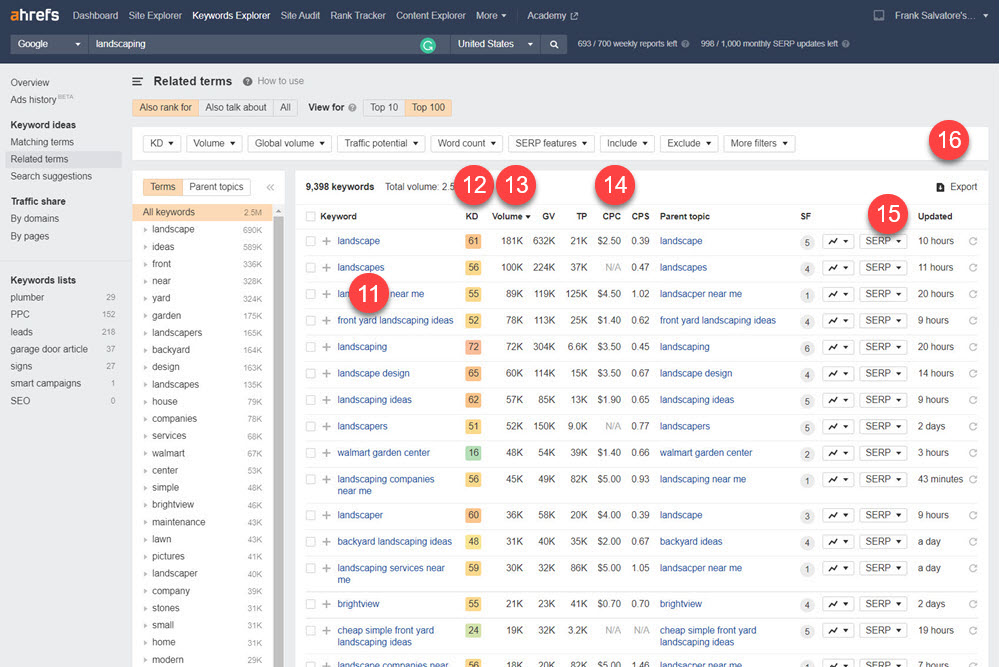Click info icon beside weekly reports left

(x=686, y=44)
